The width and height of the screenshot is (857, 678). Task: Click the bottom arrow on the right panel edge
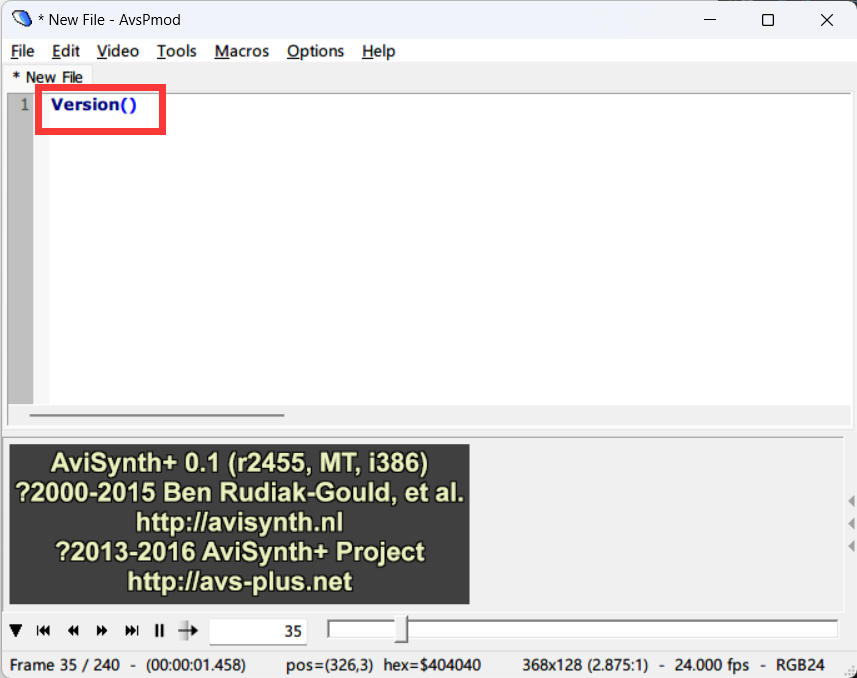[851, 546]
